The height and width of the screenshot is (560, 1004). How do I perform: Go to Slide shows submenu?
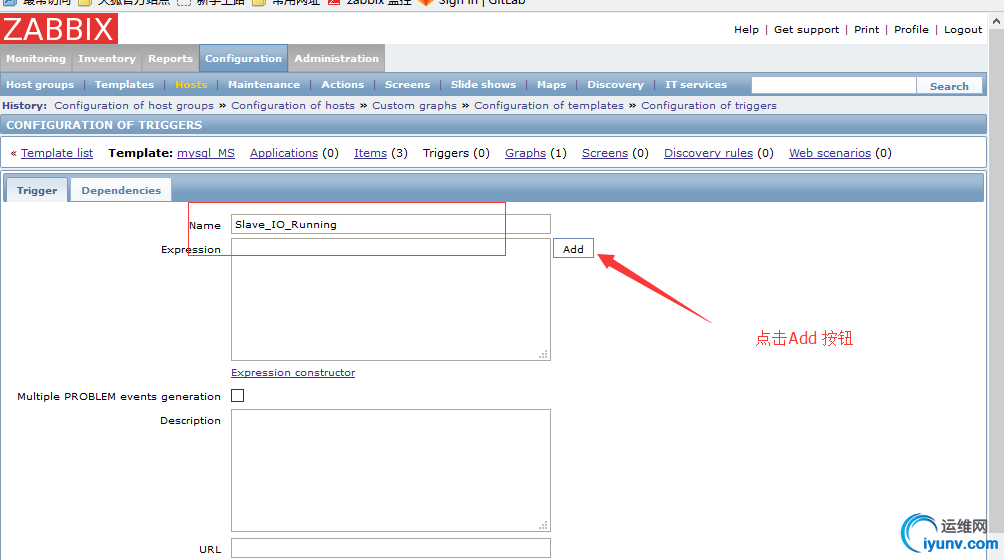click(x=483, y=84)
